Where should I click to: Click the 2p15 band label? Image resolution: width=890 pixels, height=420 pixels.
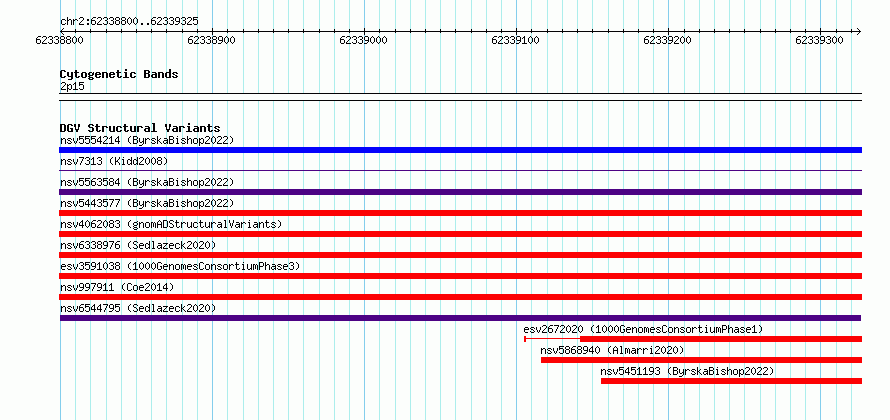(72, 86)
